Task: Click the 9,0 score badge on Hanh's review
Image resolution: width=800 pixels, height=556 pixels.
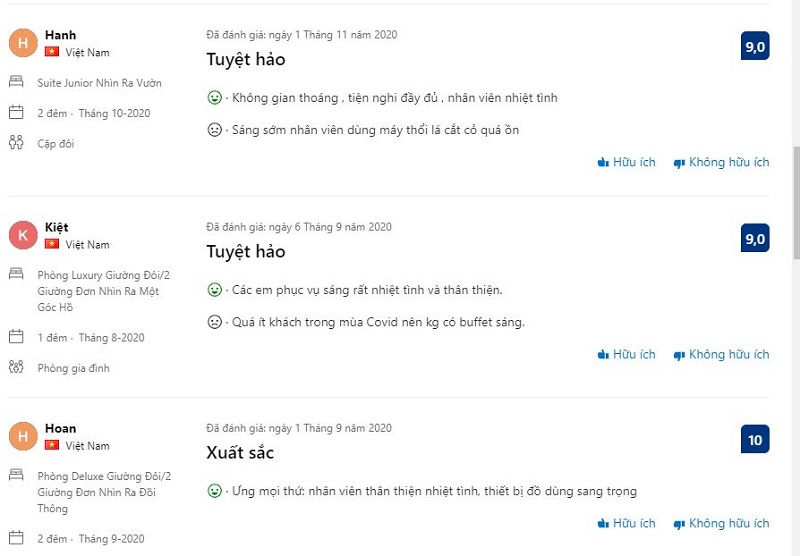Action: (755, 46)
